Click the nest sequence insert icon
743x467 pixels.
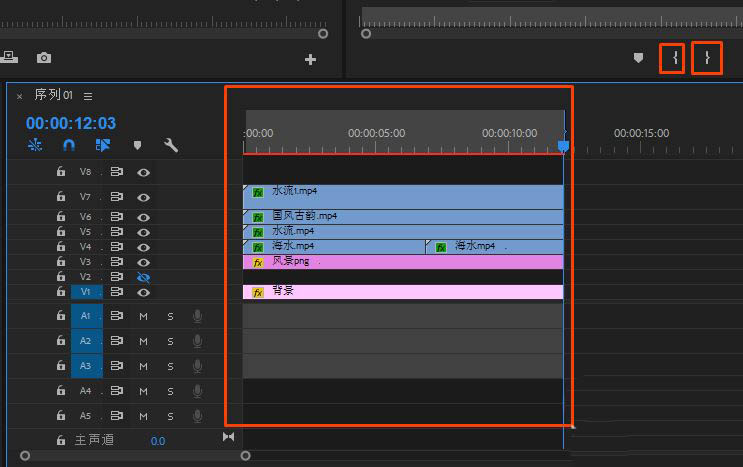36,145
